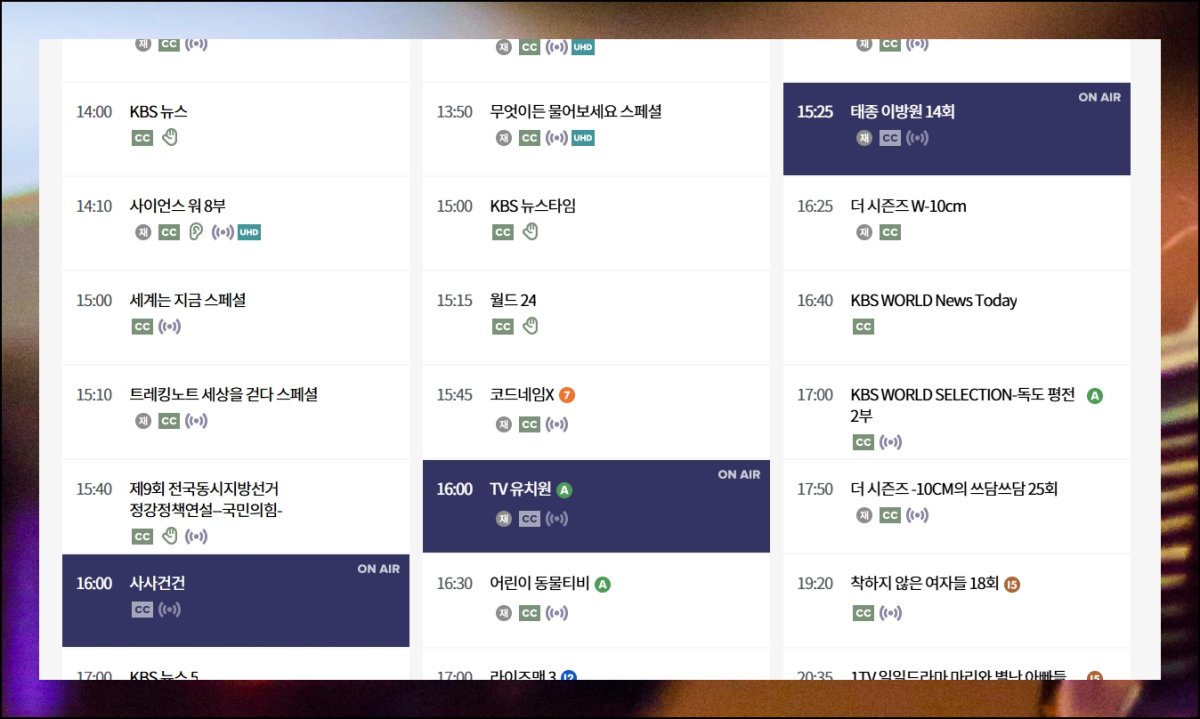Click the sign language hand icon under 월드 24
The height and width of the screenshot is (719, 1200).
pos(530,326)
